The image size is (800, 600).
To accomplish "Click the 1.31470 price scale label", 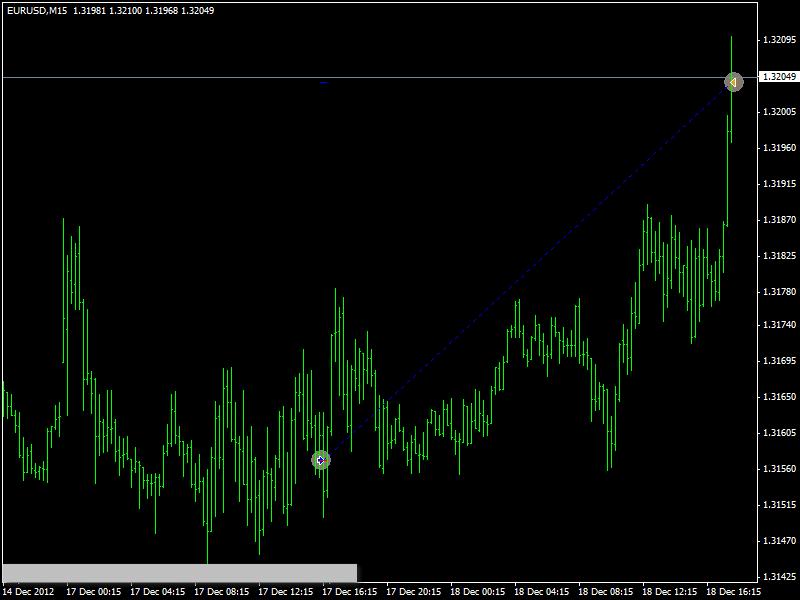I will (x=779, y=540).
